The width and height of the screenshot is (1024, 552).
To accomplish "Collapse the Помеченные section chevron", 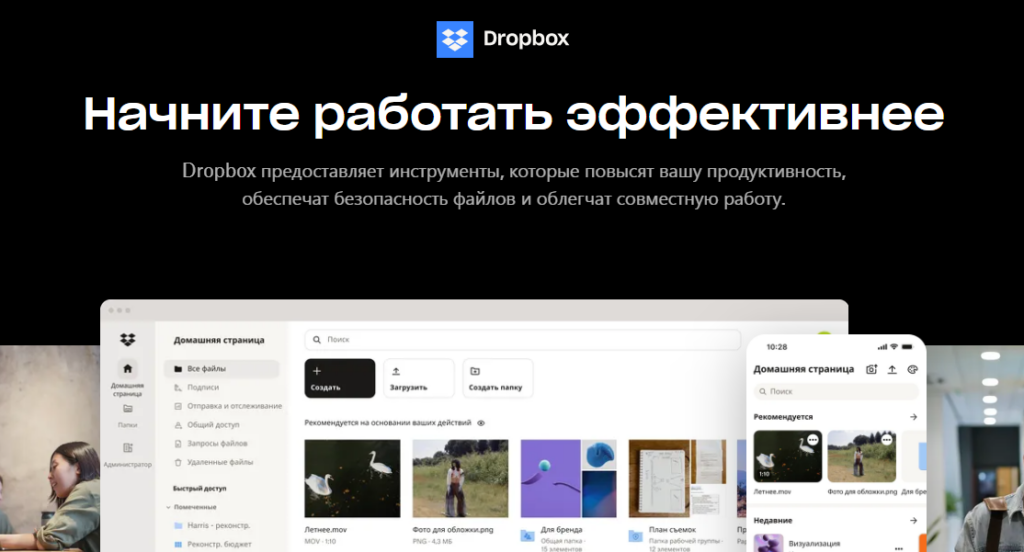I will coord(168,507).
